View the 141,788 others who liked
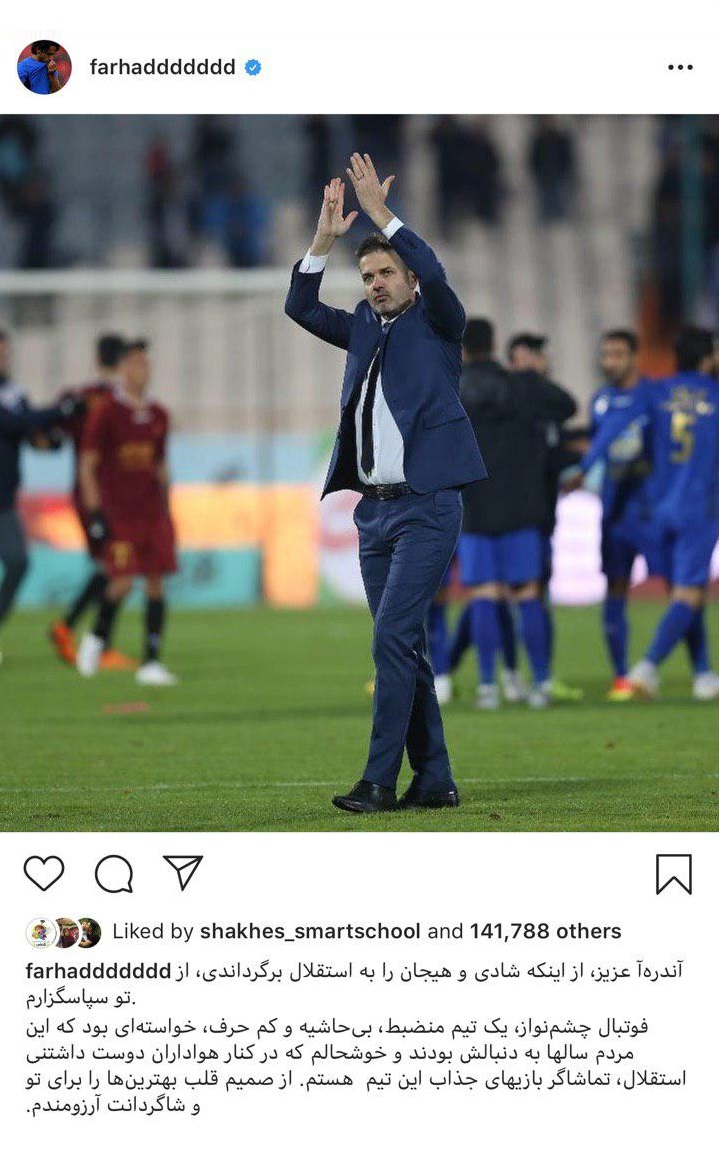720x1160 pixels. pos(545,931)
